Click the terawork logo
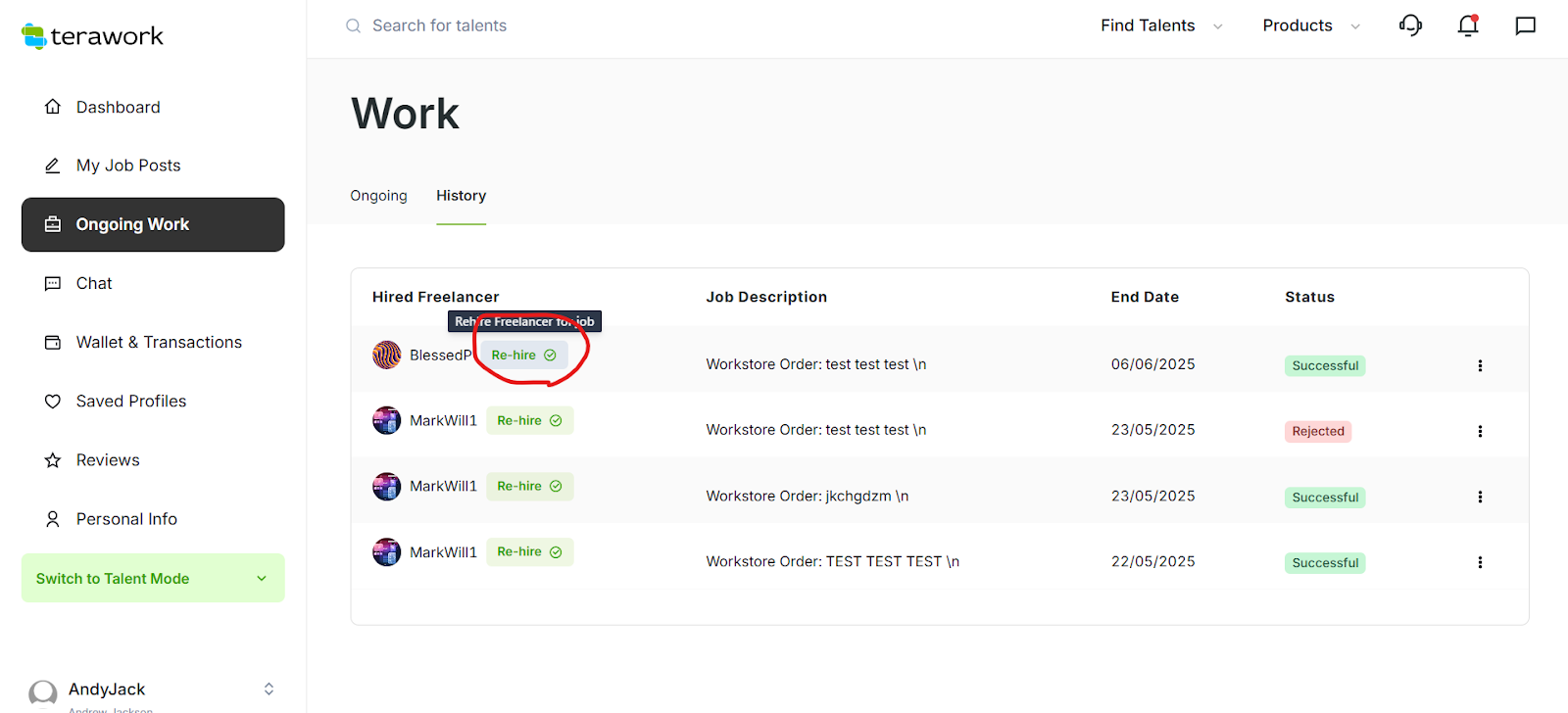The height and width of the screenshot is (713, 1568). click(x=92, y=36)
